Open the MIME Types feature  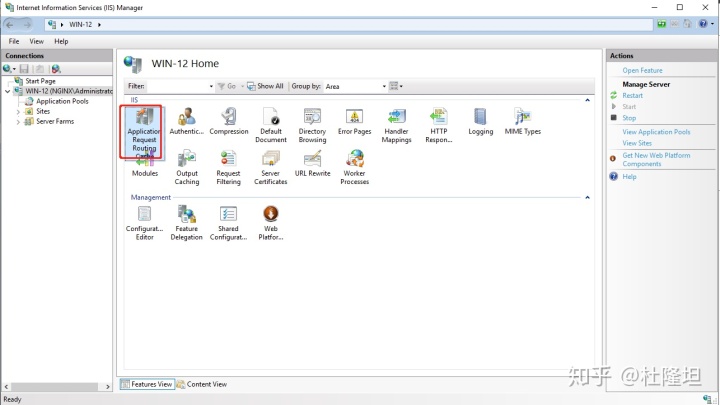523,121
